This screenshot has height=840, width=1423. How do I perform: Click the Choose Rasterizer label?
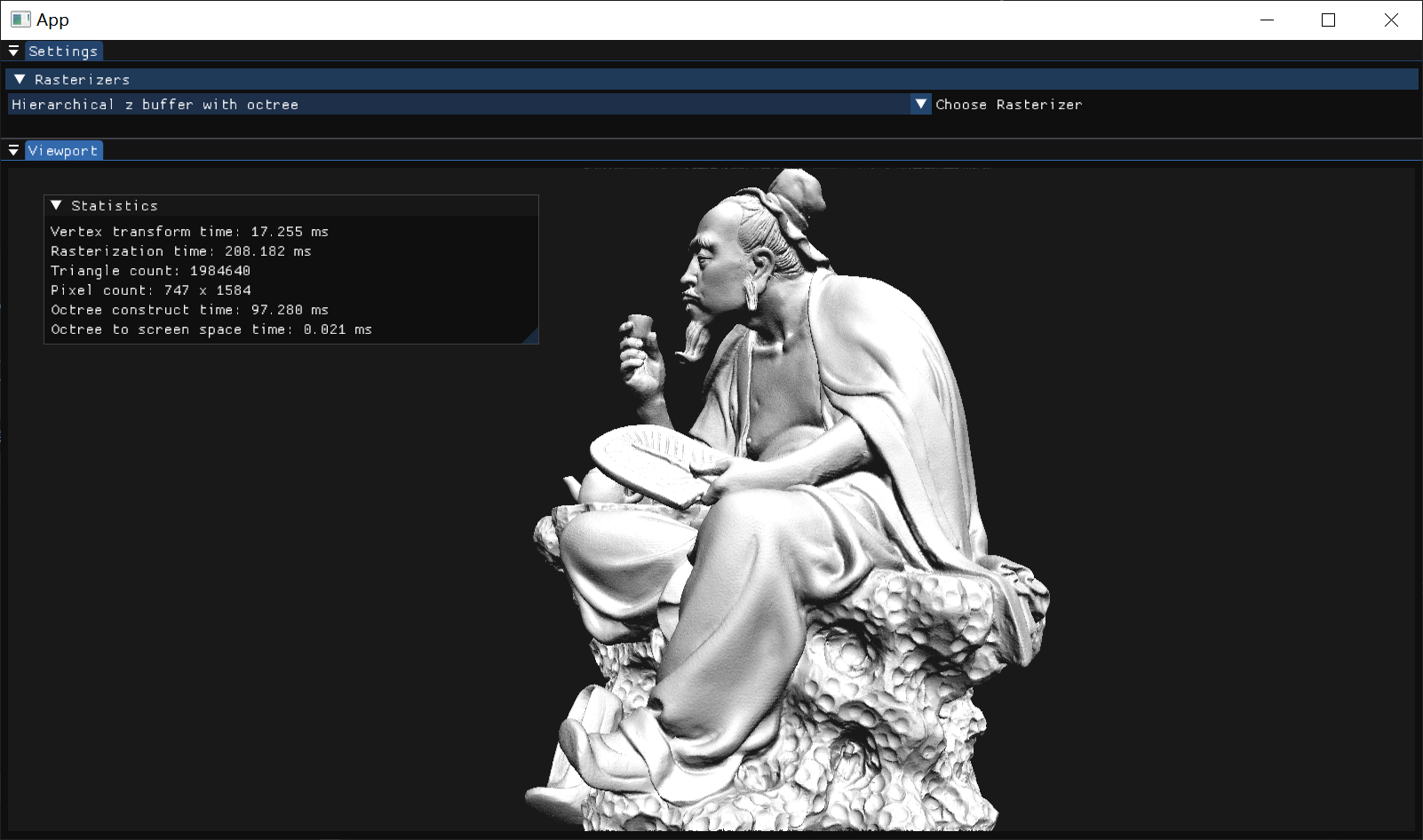pyautogui.click(x=1008, y=104)
